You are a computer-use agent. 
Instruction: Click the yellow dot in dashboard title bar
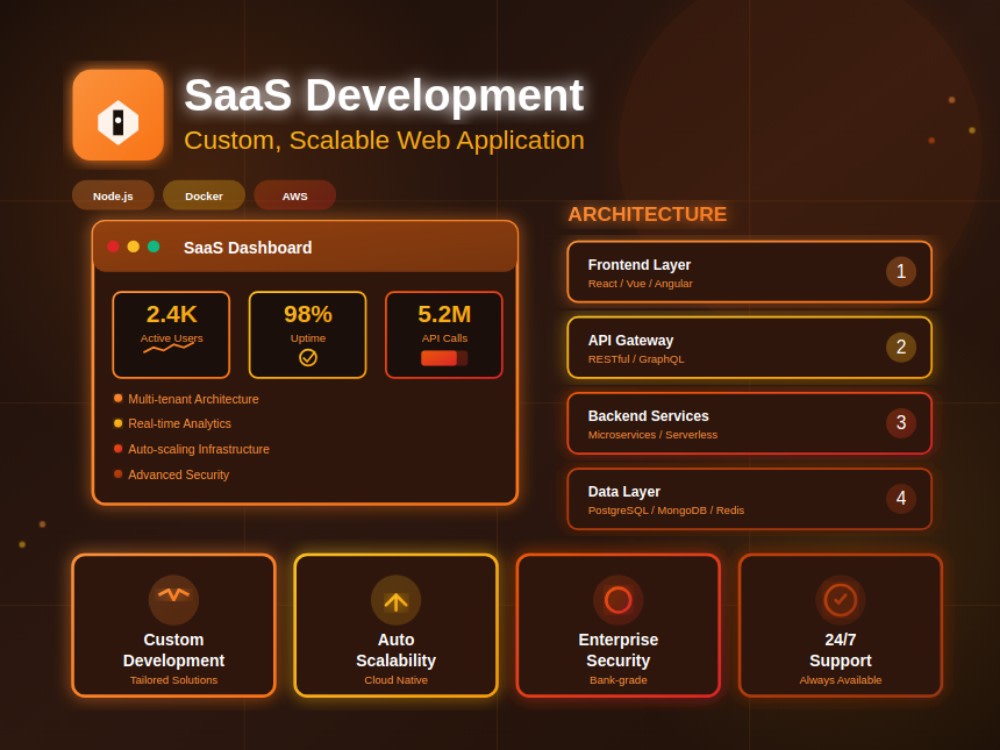[x=133, y=247]
